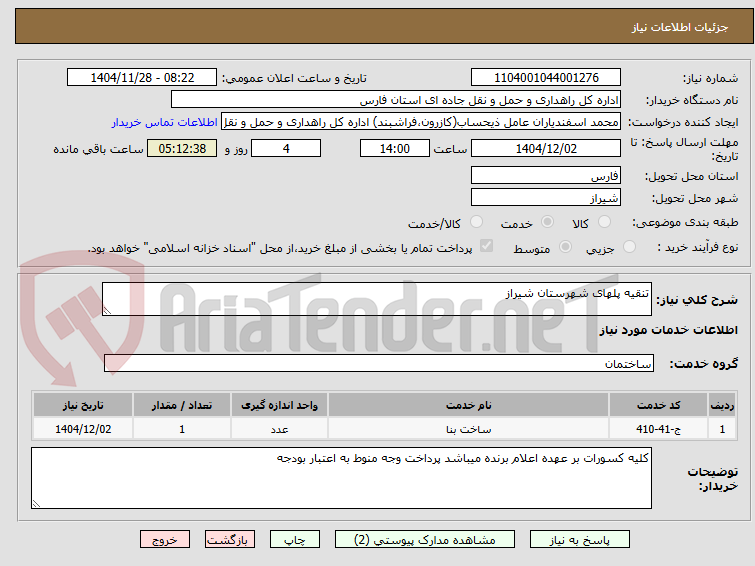
Task: Click the تعداد / مقدار column header
Action: tap(182, 405)
